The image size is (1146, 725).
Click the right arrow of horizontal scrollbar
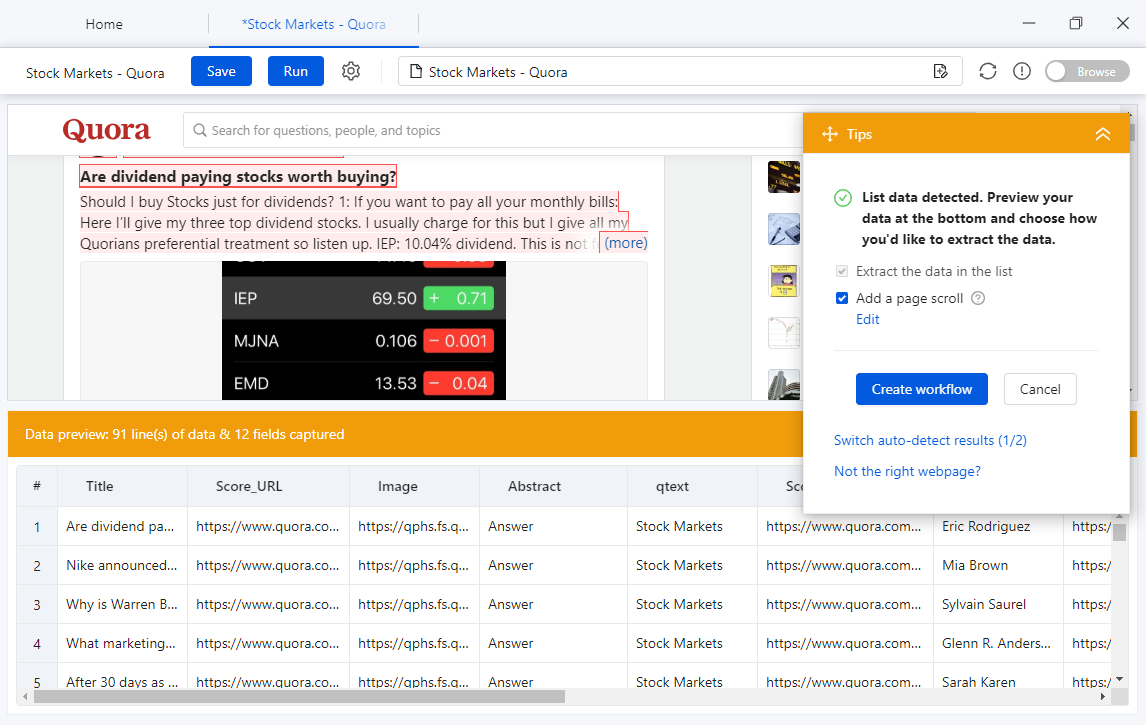tap(1103, 696)
